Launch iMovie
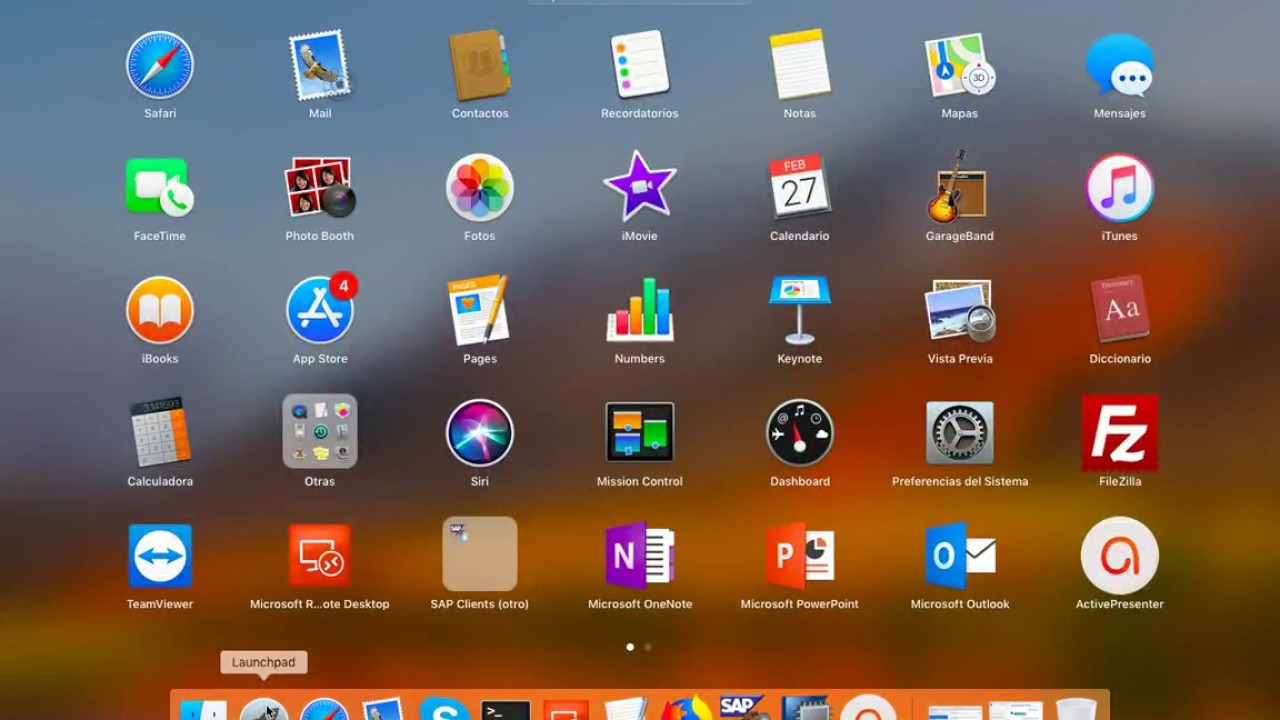 640,188
